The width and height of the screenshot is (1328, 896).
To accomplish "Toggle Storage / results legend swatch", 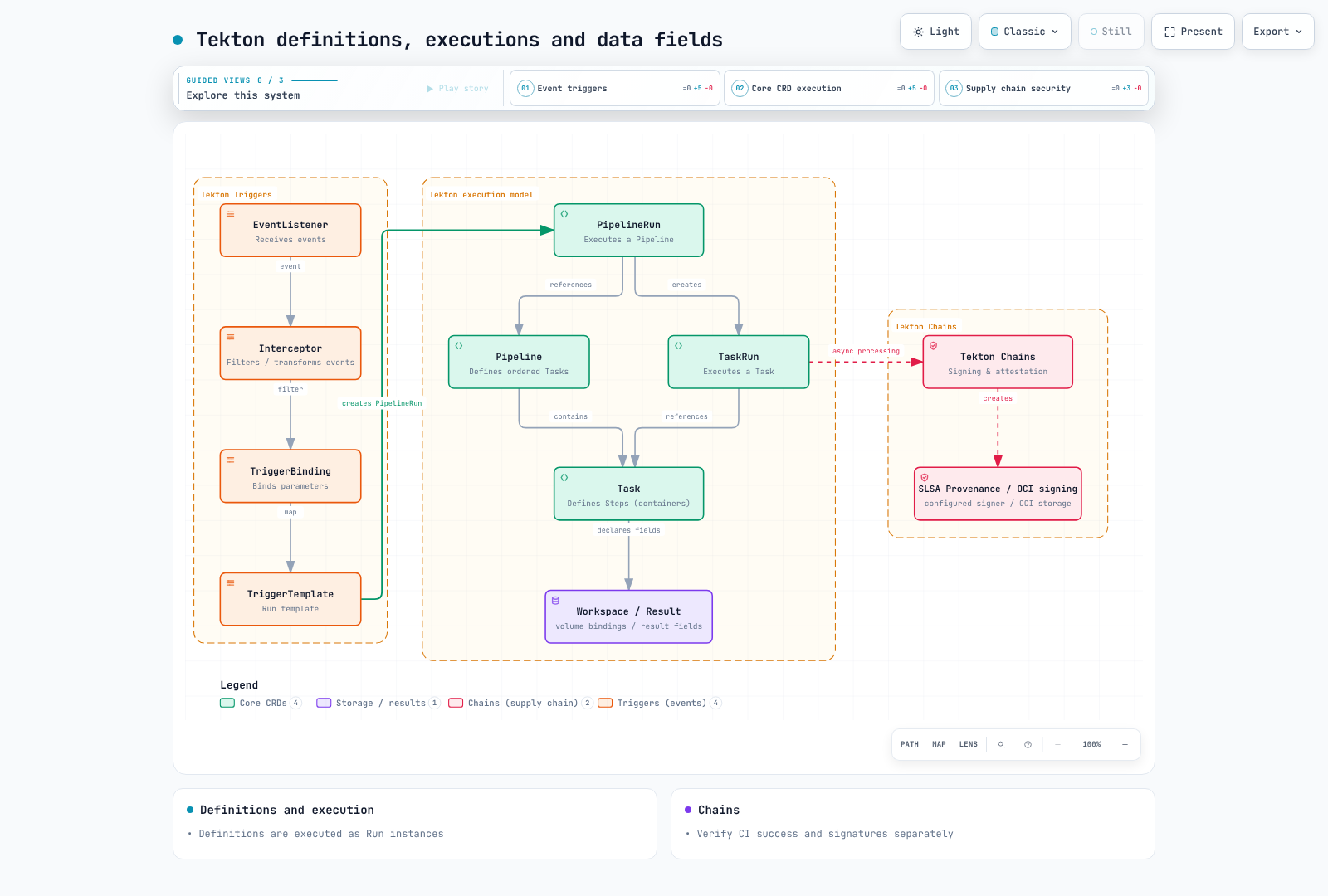I will [324, 703].
